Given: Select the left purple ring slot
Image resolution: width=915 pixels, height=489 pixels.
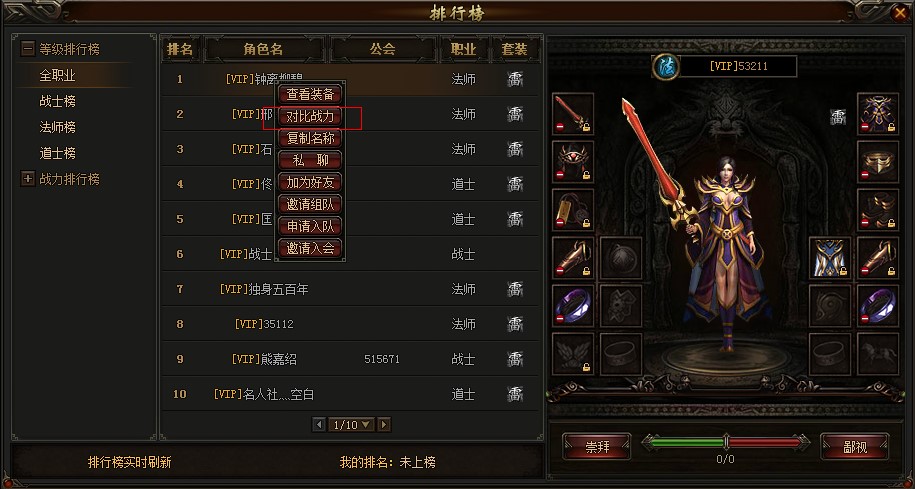Looking at the screenshot, I should [x=573, y=305].
